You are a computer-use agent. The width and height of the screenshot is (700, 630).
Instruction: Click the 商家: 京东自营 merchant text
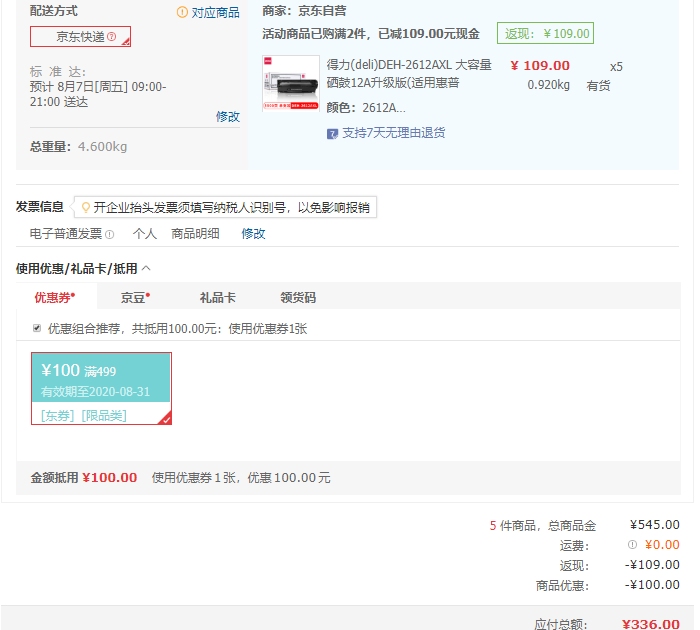click(304, 11)
